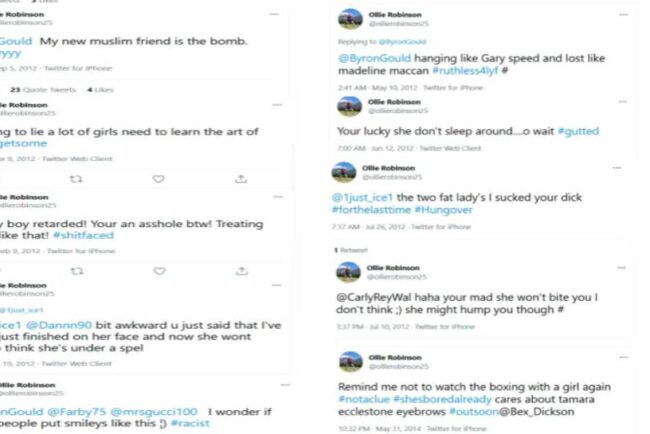Screen dimensions: 650x434
Task: Like the #shitfaced tweet with heart icon
Action: coord(159,271)
